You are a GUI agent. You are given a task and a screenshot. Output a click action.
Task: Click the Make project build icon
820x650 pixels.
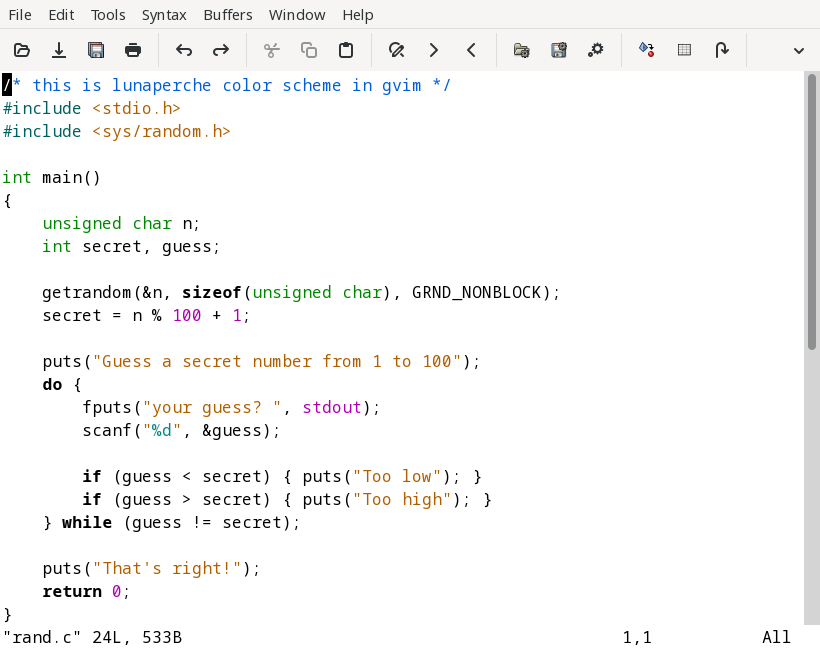pos(646,50)
